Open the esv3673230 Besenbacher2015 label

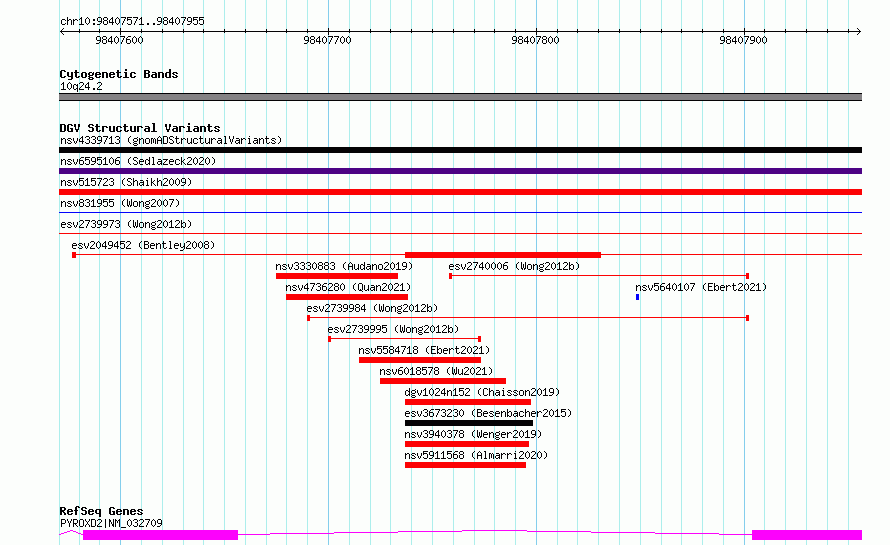pyautogui.click(x=488, y=413)
